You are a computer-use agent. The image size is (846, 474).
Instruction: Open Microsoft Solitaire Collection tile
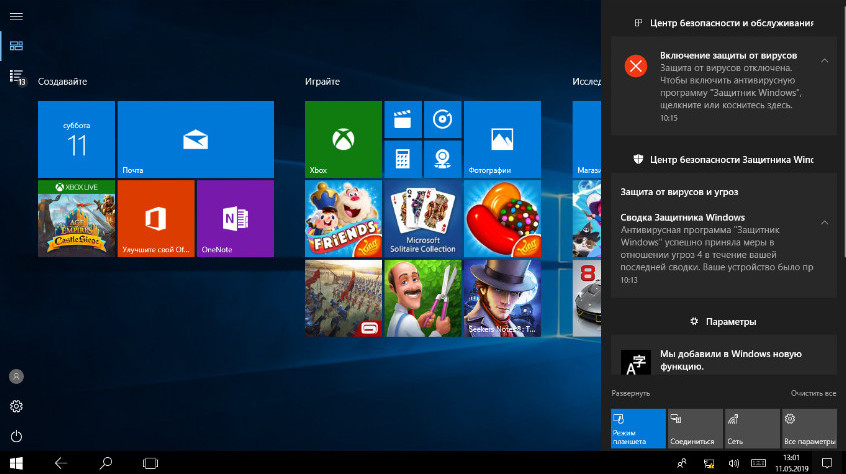423,218
